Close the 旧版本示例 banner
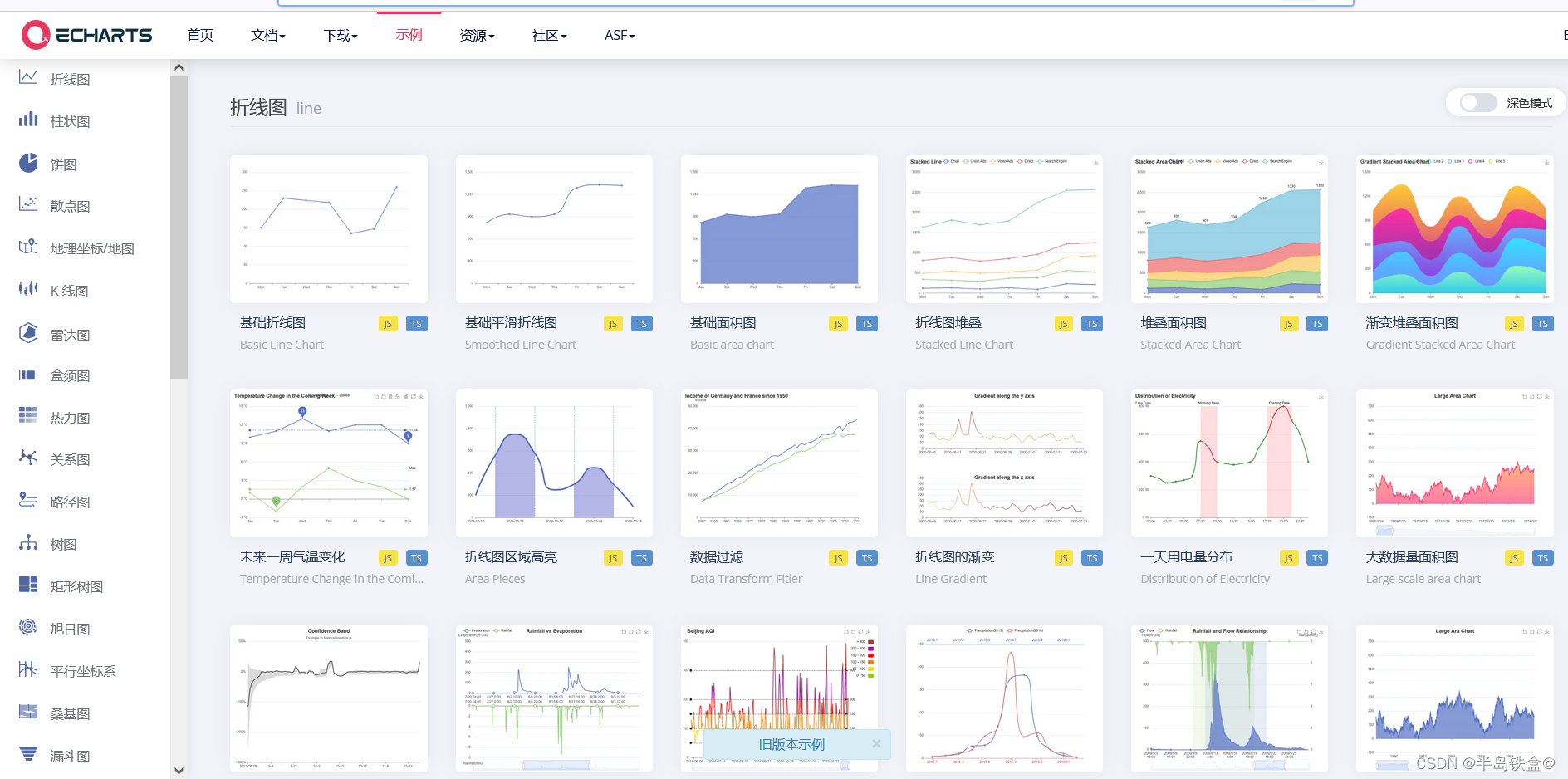This screenshot has height=779, width=1568. coord(876,744)
